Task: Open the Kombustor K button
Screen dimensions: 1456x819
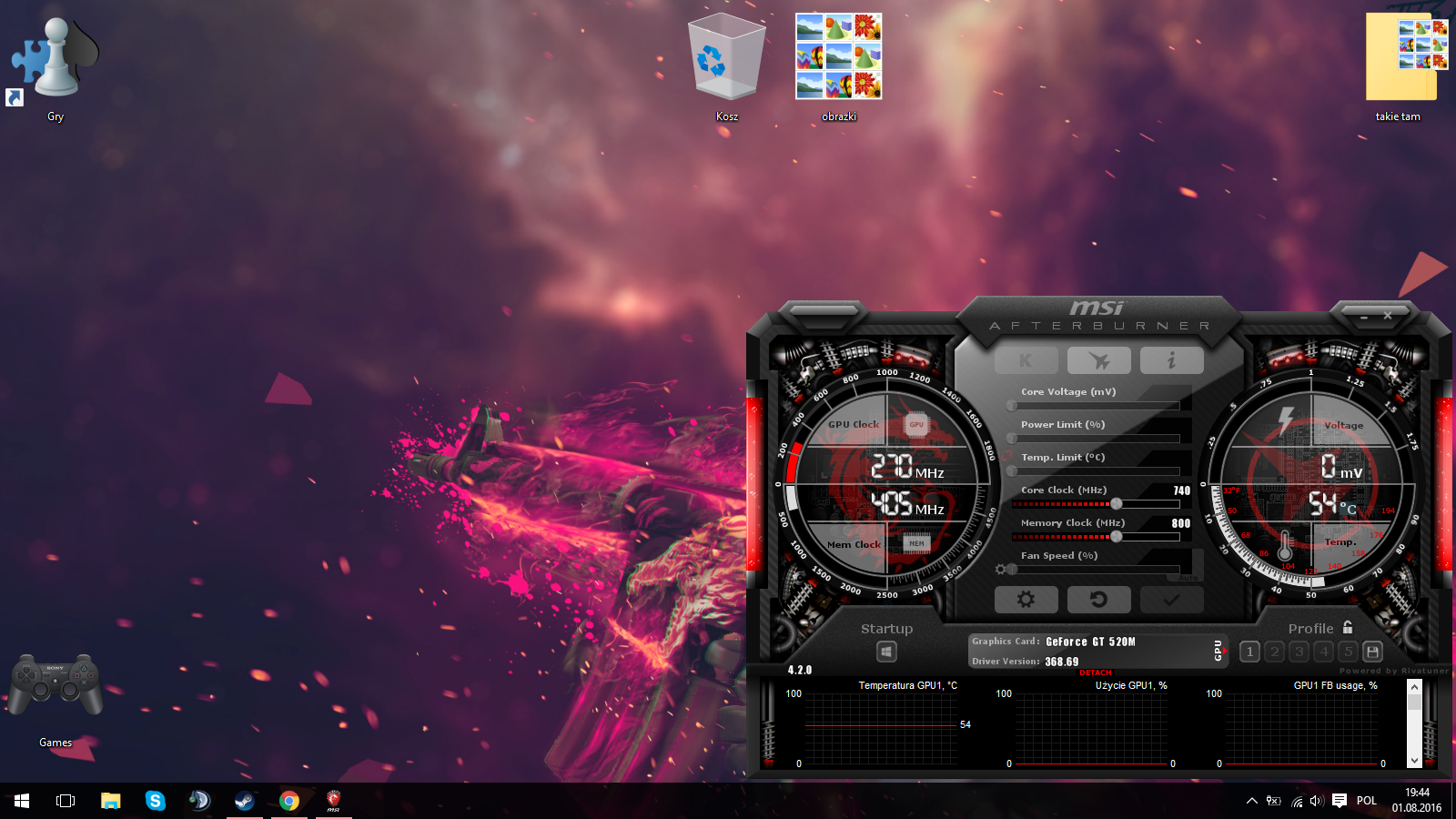Action: click(x=1026, y=360)
